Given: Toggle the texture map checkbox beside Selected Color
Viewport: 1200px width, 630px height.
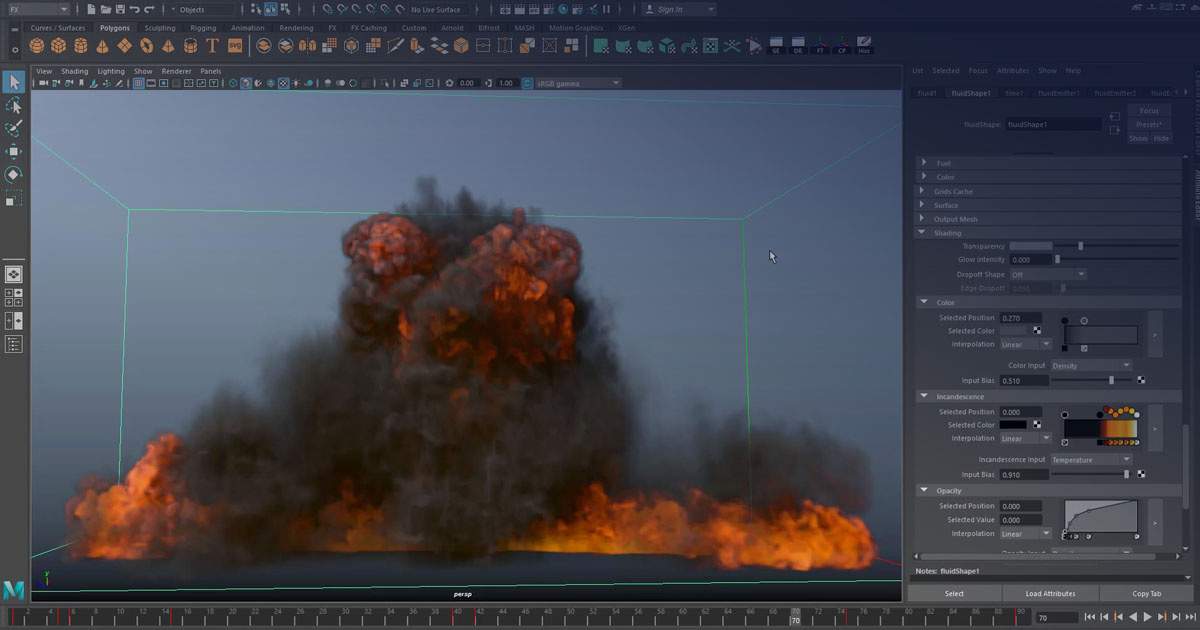Looking at the screenshot, I should [x=1037, y=330].
